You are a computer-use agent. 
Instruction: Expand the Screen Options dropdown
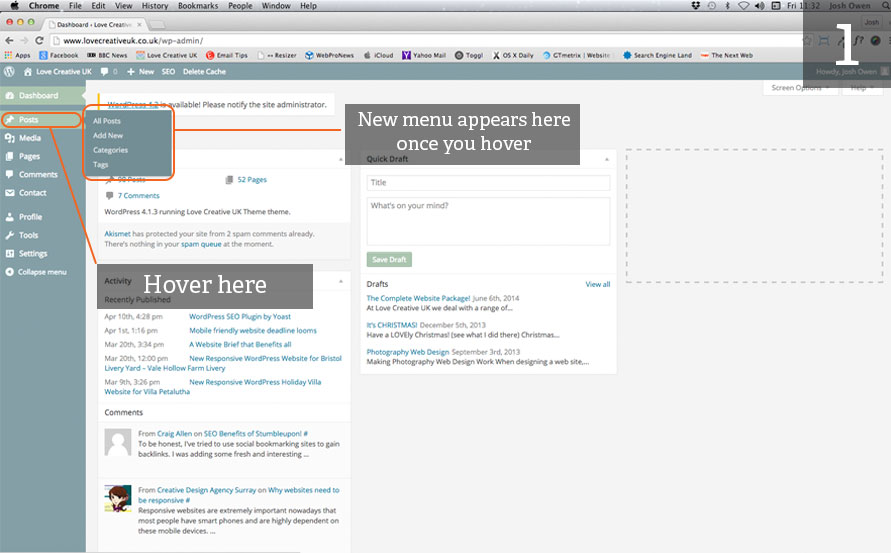tap(800, 88)
